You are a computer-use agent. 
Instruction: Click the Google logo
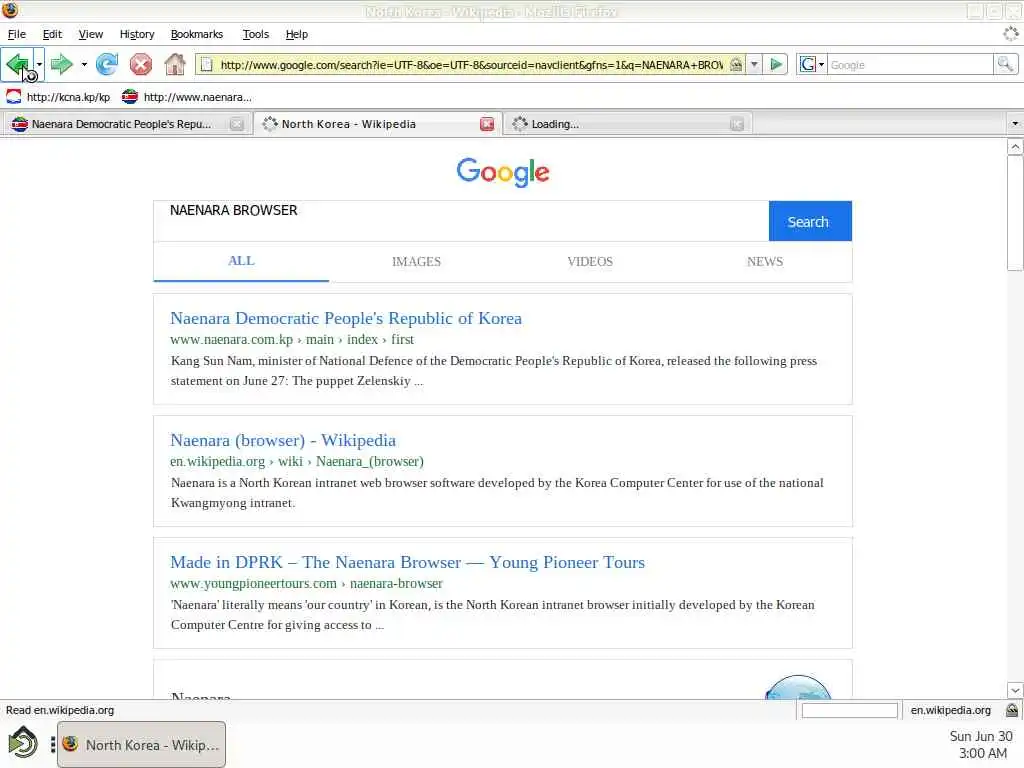pyautogui.click(x=503, y=172)
